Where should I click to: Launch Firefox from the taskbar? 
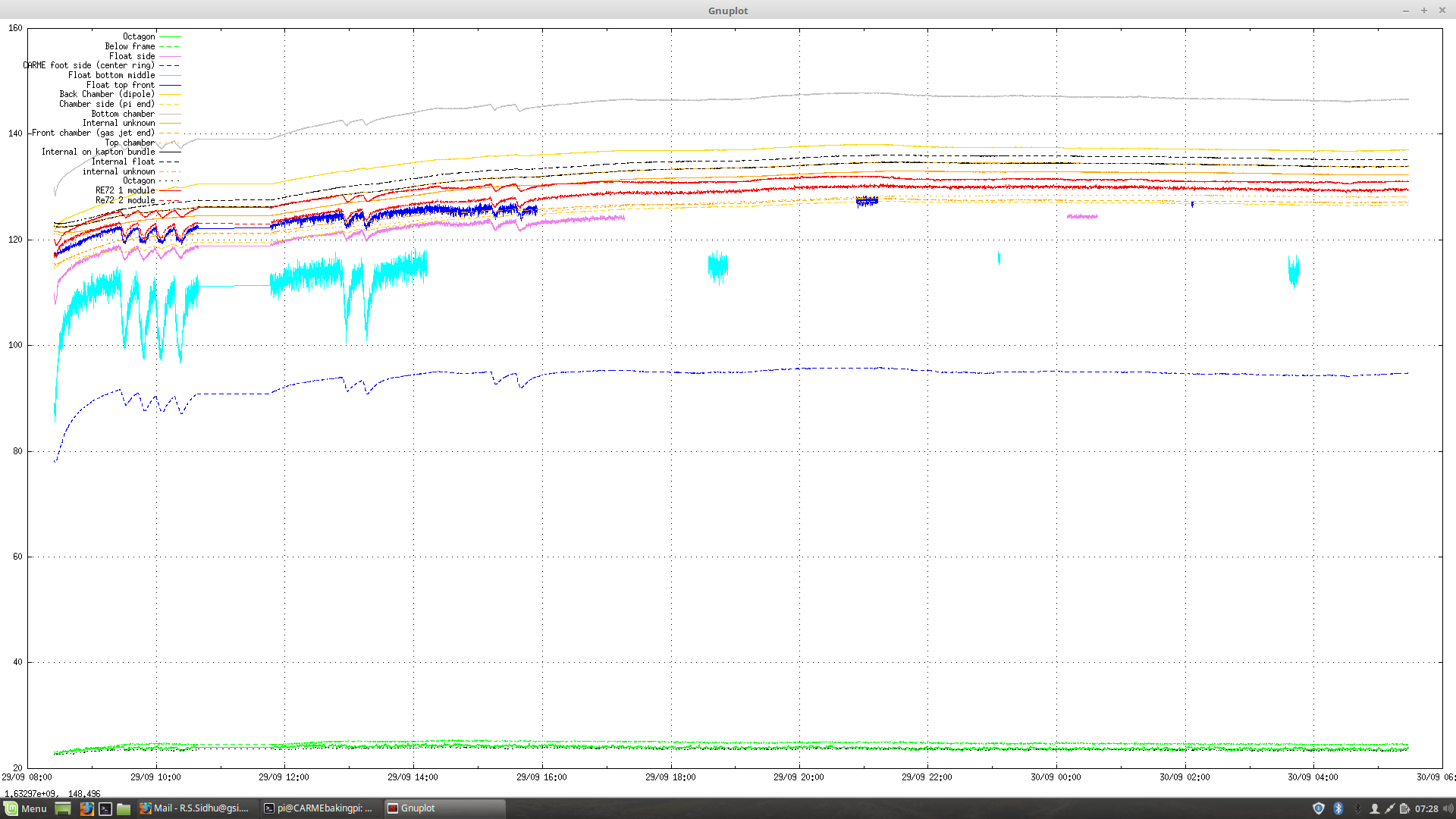point(86,808)
